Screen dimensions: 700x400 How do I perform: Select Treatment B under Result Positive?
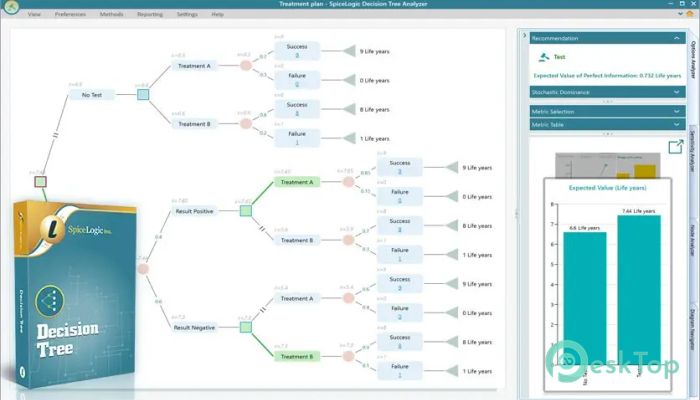(x=297, y=240)
